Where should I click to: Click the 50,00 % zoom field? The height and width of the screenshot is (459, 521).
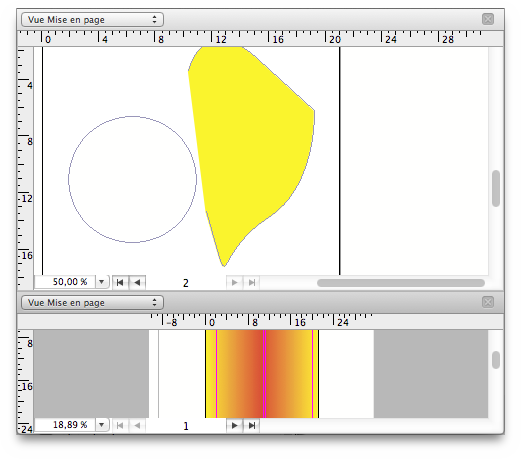tap(65, 282)
